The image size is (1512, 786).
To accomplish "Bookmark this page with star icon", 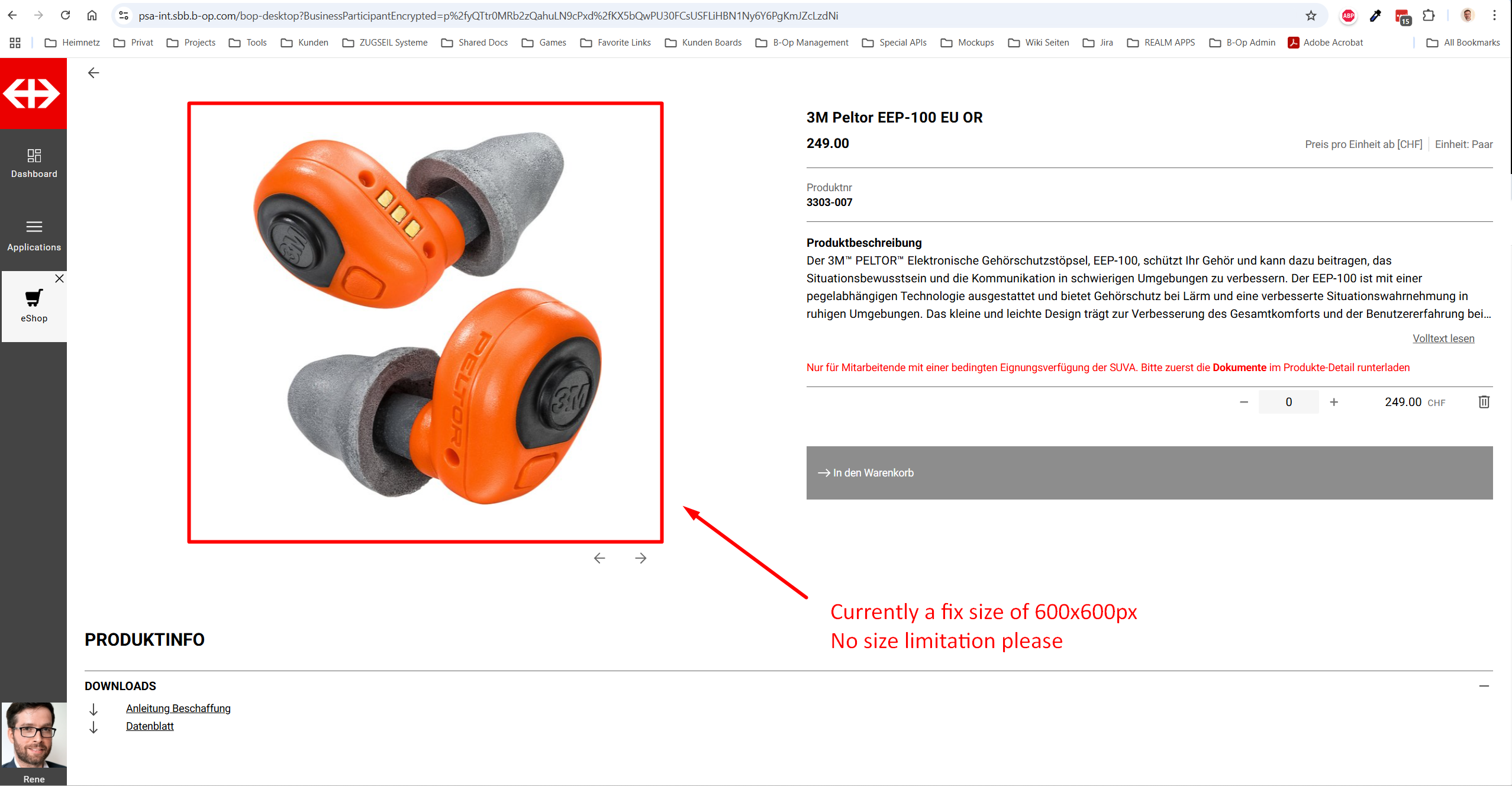I will (1311, 16).
